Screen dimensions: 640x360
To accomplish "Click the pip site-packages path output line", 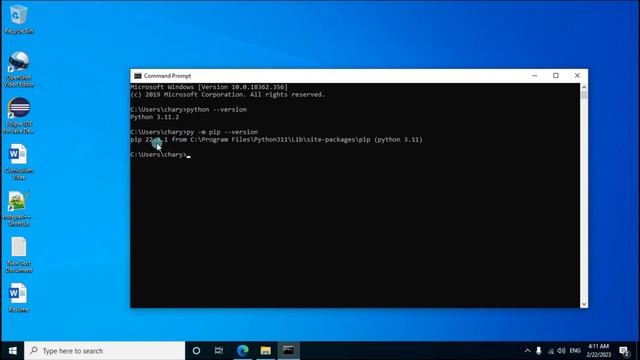I will click(276, 140).
